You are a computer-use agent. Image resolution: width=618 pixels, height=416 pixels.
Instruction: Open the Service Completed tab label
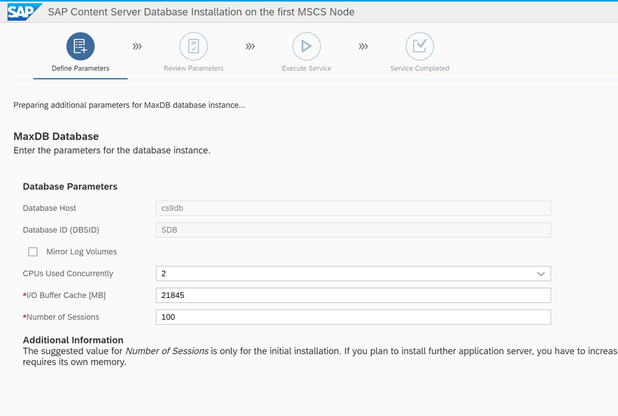(x=420, y=68)
